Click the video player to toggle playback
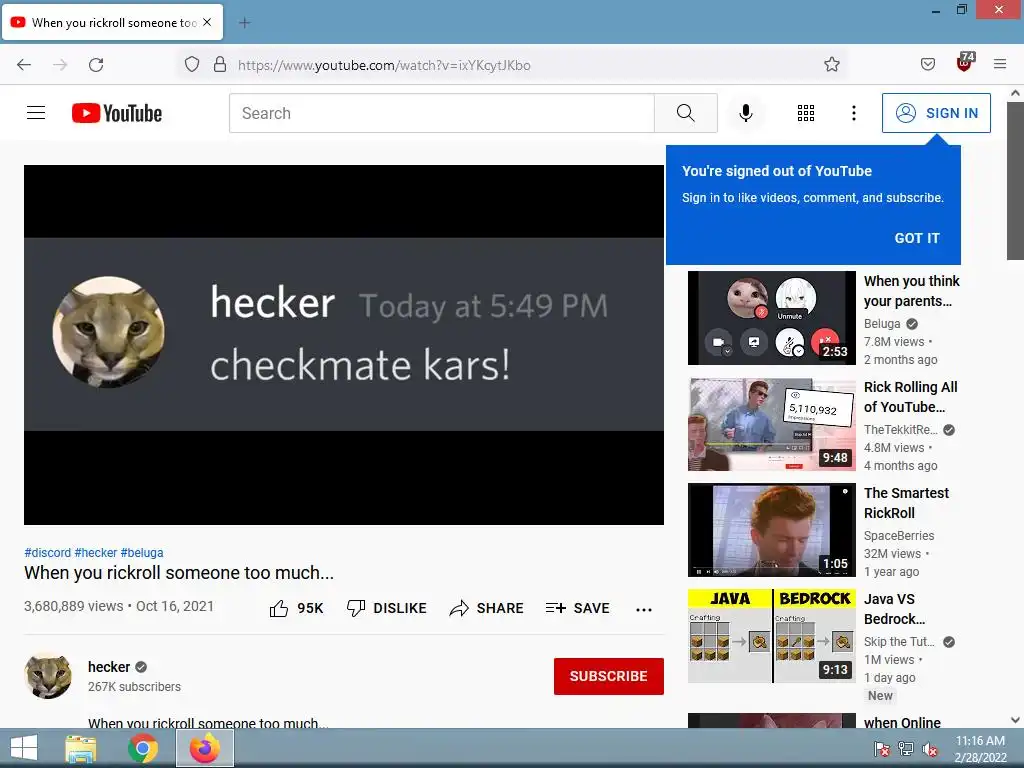1024x768 pixels. coord(344,345)
